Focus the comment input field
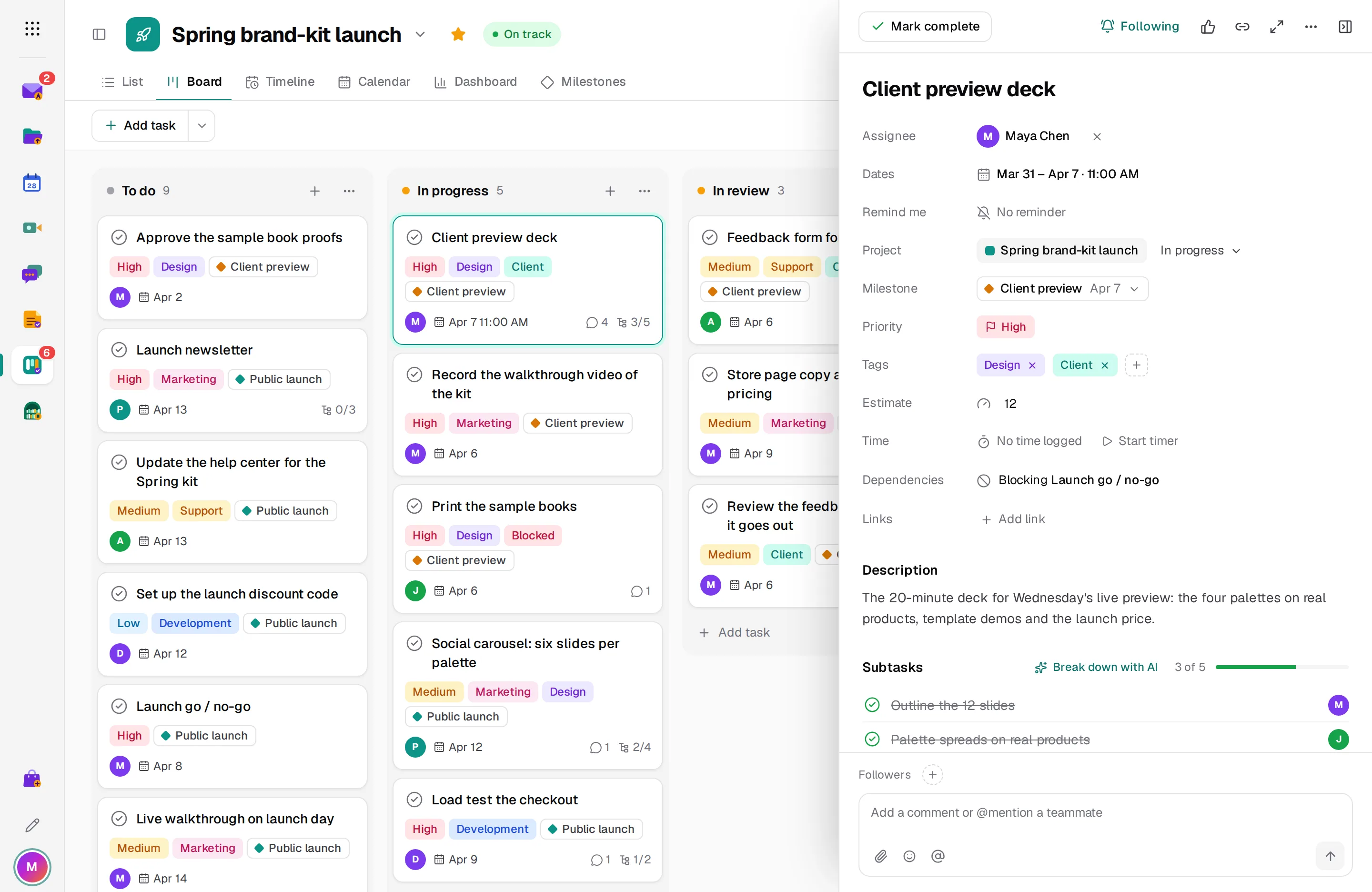The width and height of the screenshot is (1372, 892). (1105, 813)
